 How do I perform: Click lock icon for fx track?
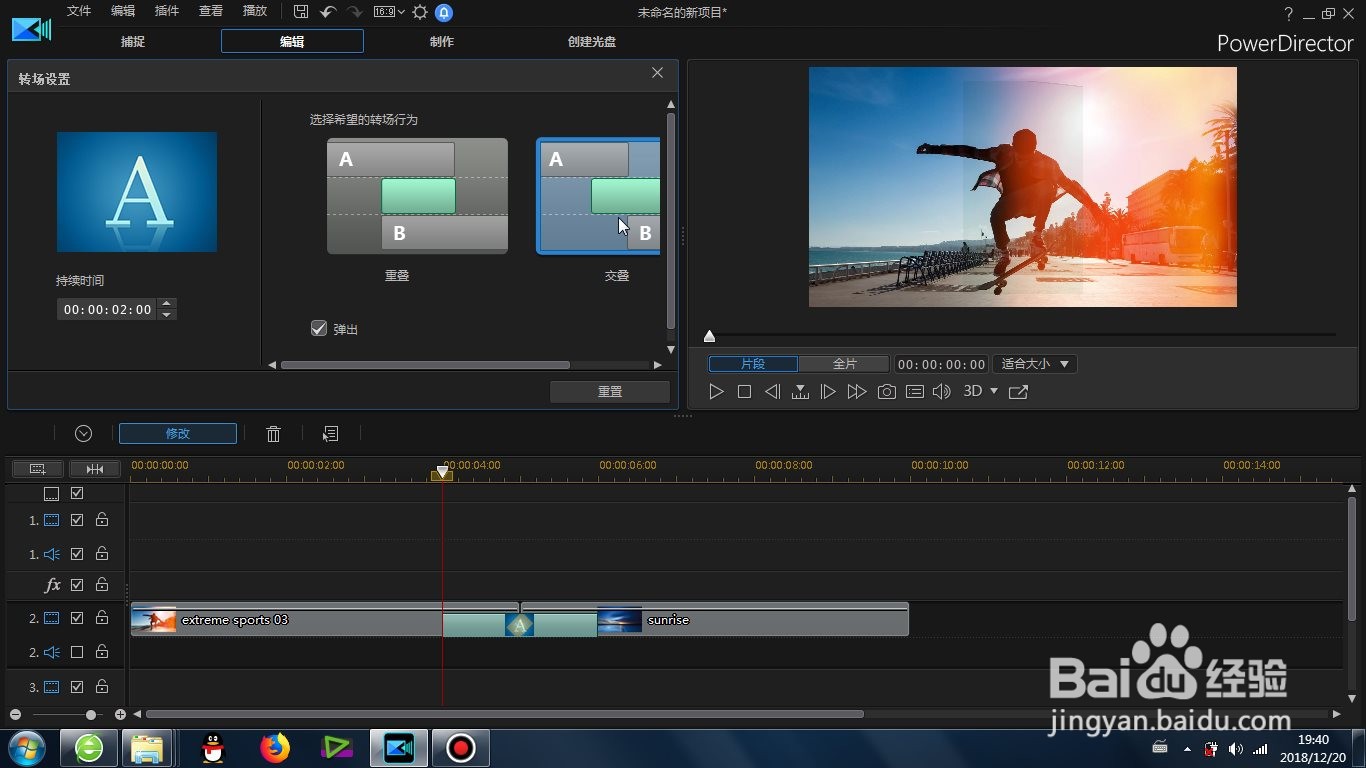102,585
